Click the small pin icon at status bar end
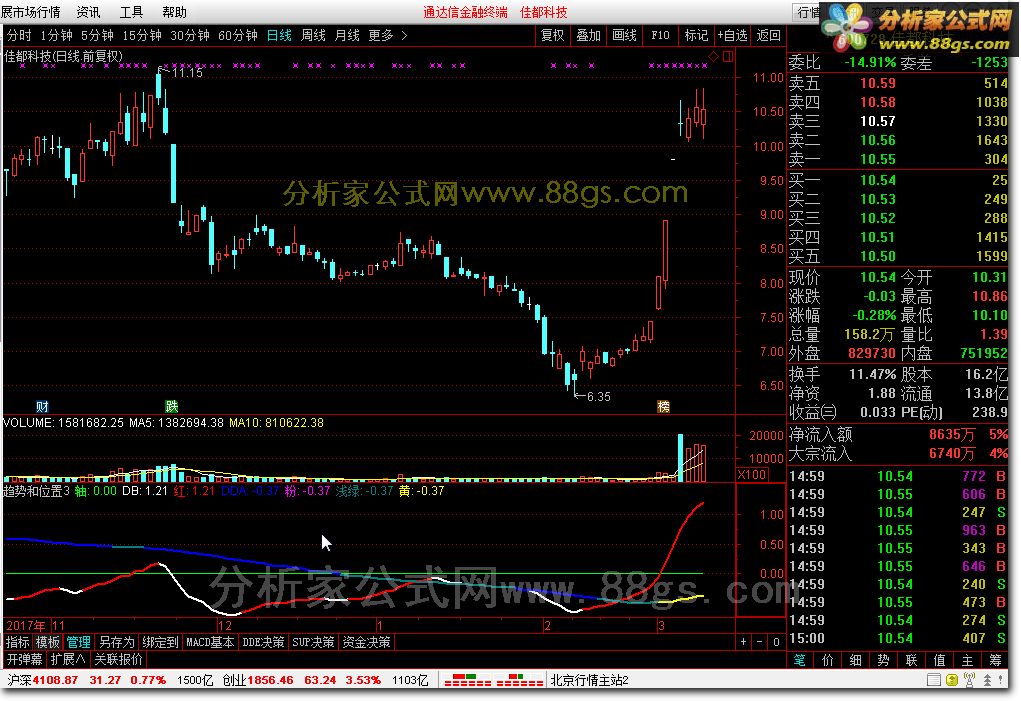 click(x=1000, y=680)
